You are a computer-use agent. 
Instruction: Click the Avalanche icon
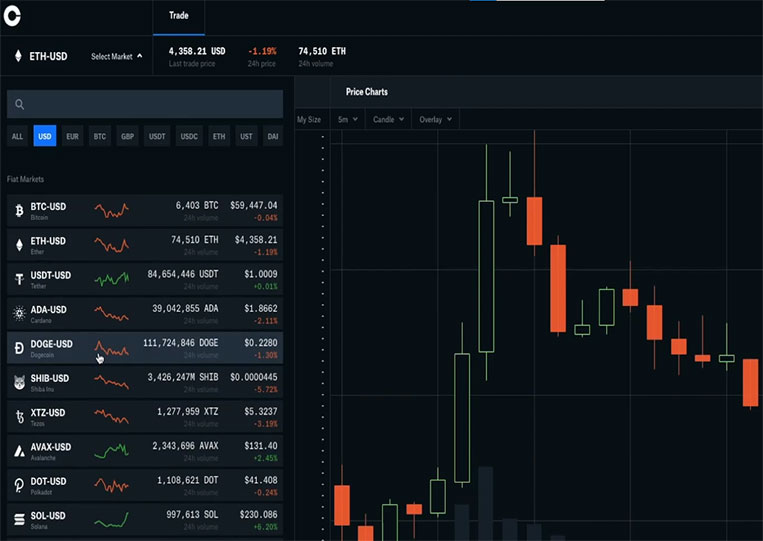tap(19, 451)
